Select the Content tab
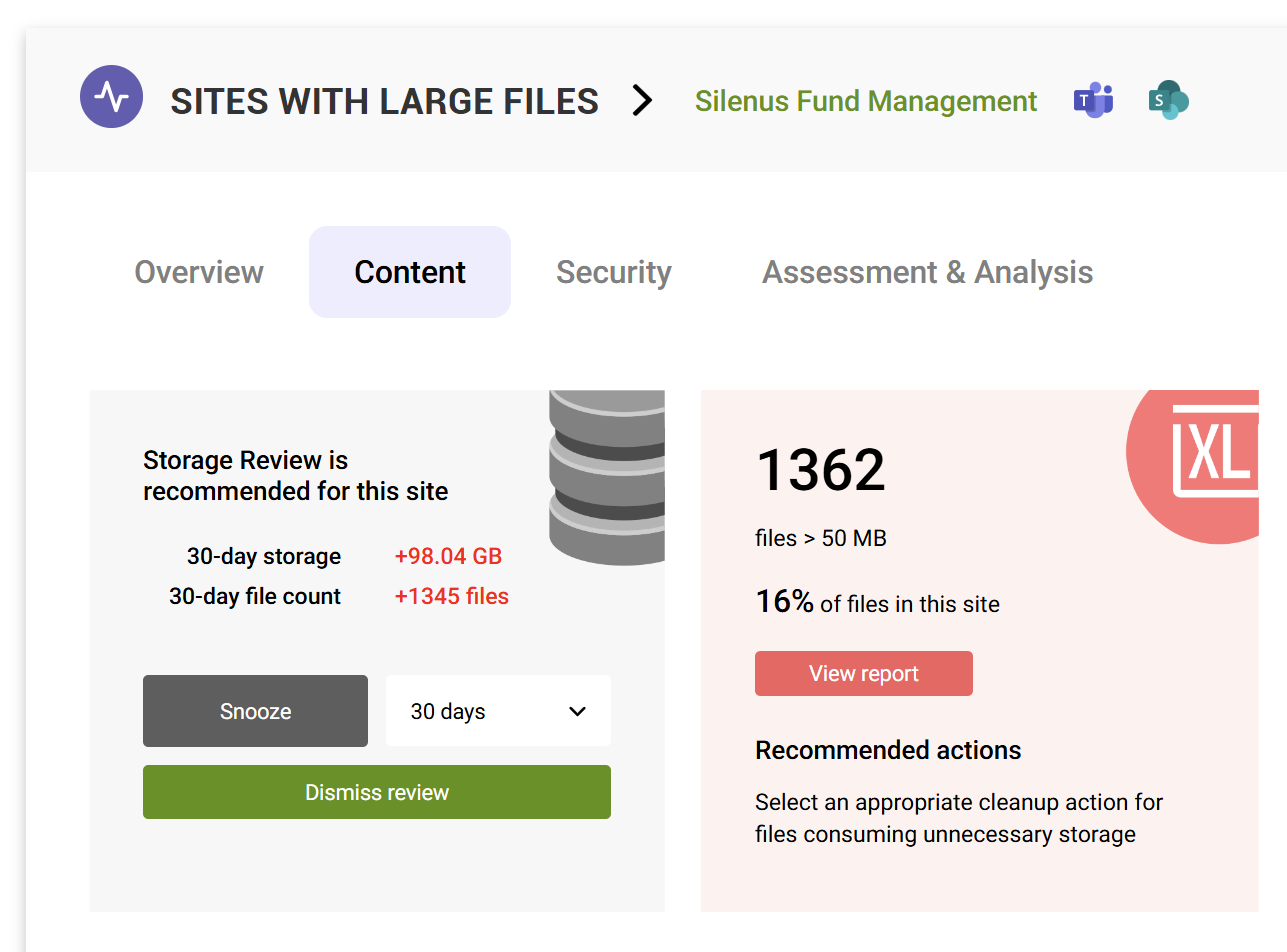 410,272
